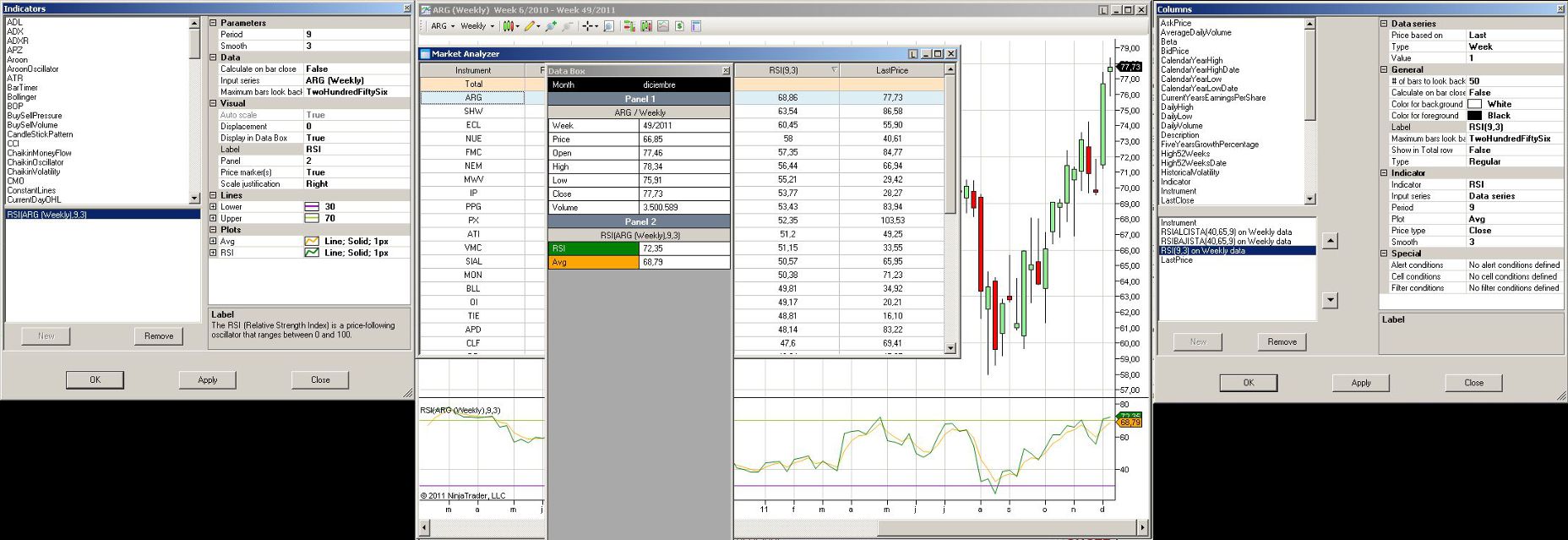1568x540 pixels.
Task: Expand the Avg plot properties
Action: 213,241
